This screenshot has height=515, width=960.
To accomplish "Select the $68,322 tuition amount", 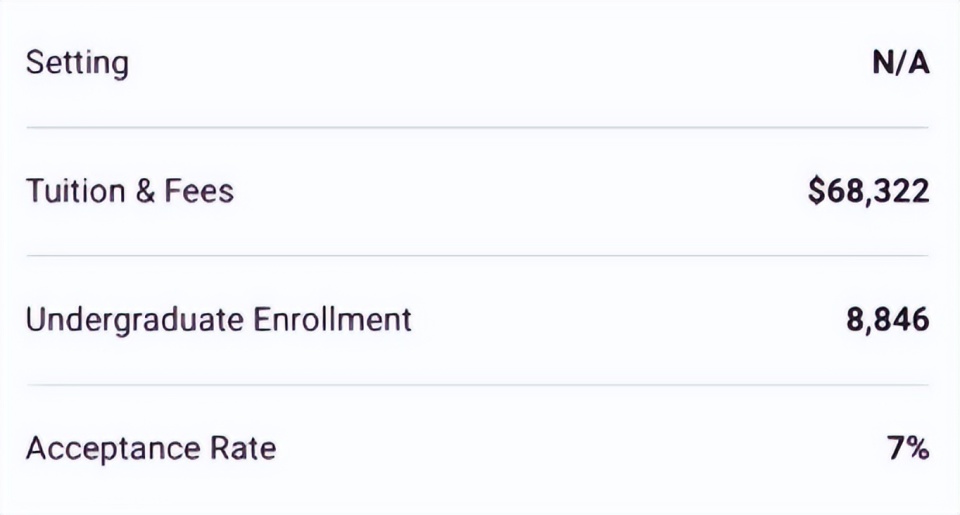I will click(x=868, y=191).
